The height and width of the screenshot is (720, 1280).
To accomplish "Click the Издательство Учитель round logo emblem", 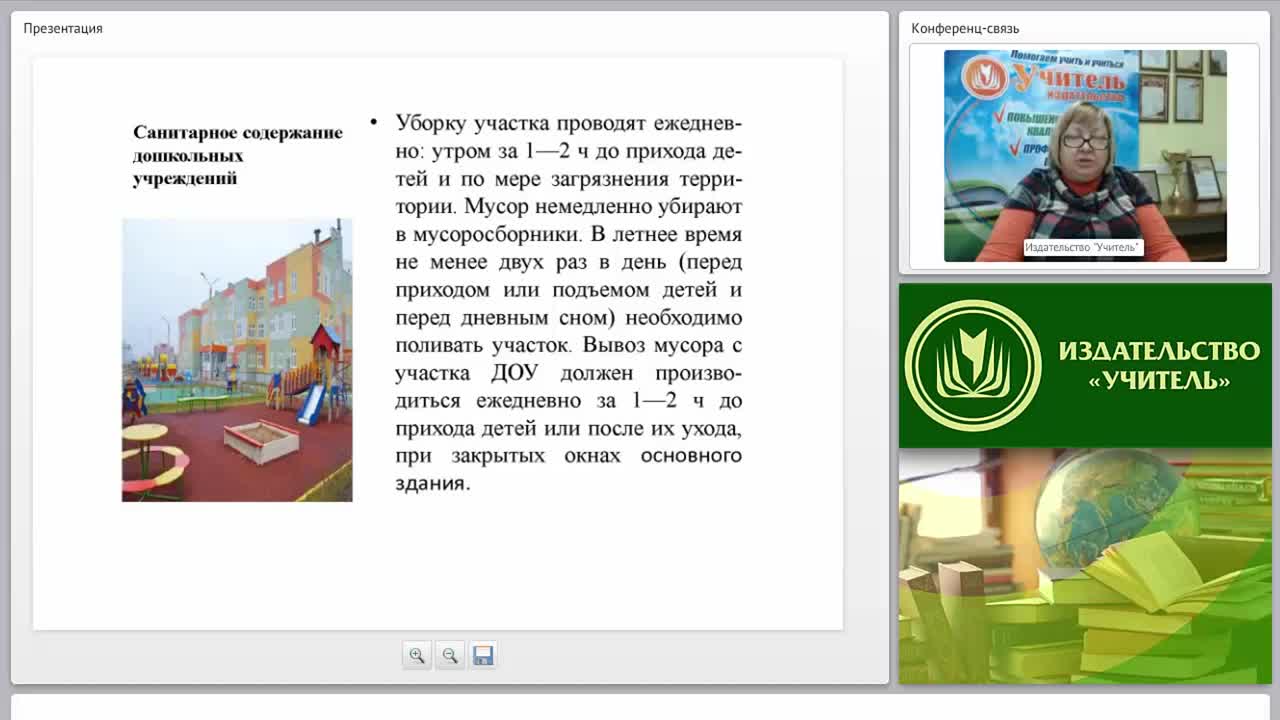I will pos(973,365).
